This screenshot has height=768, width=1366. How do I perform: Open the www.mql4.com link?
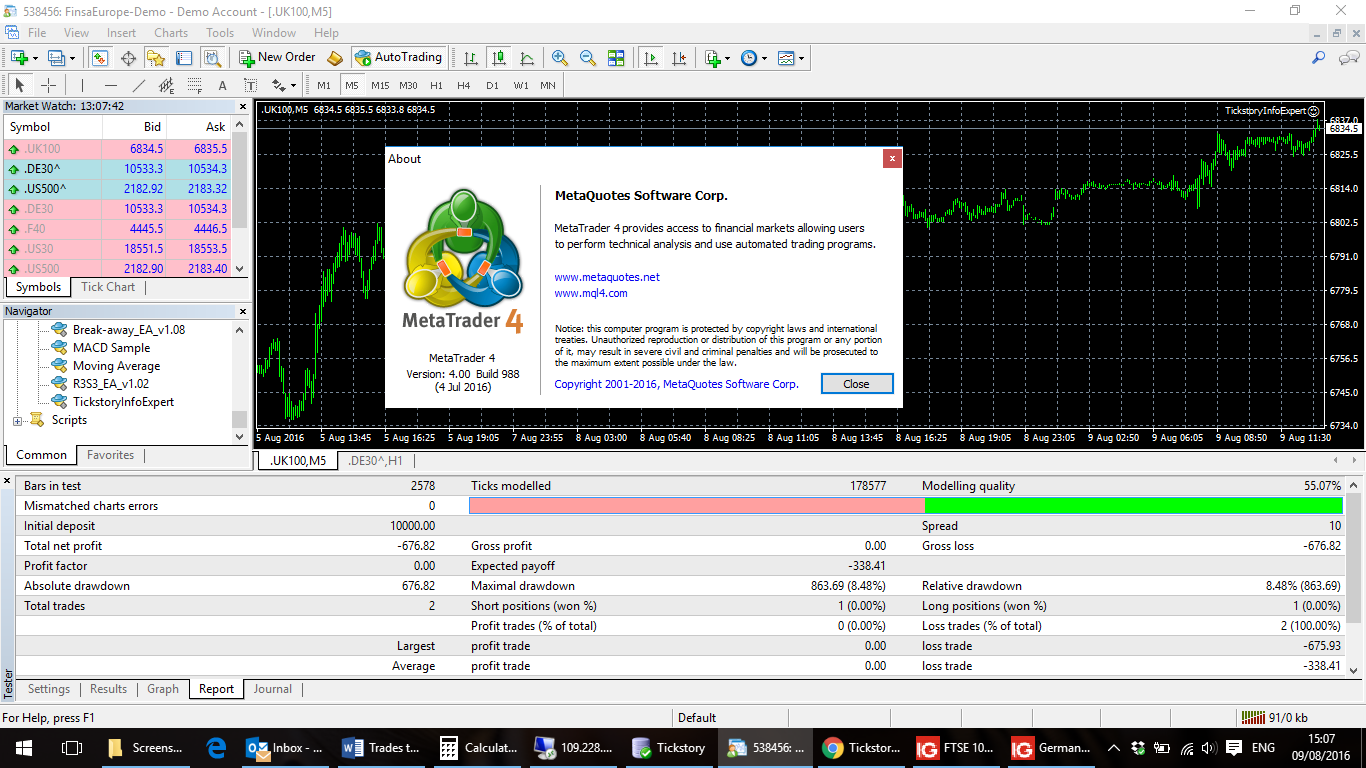[591, 293]
